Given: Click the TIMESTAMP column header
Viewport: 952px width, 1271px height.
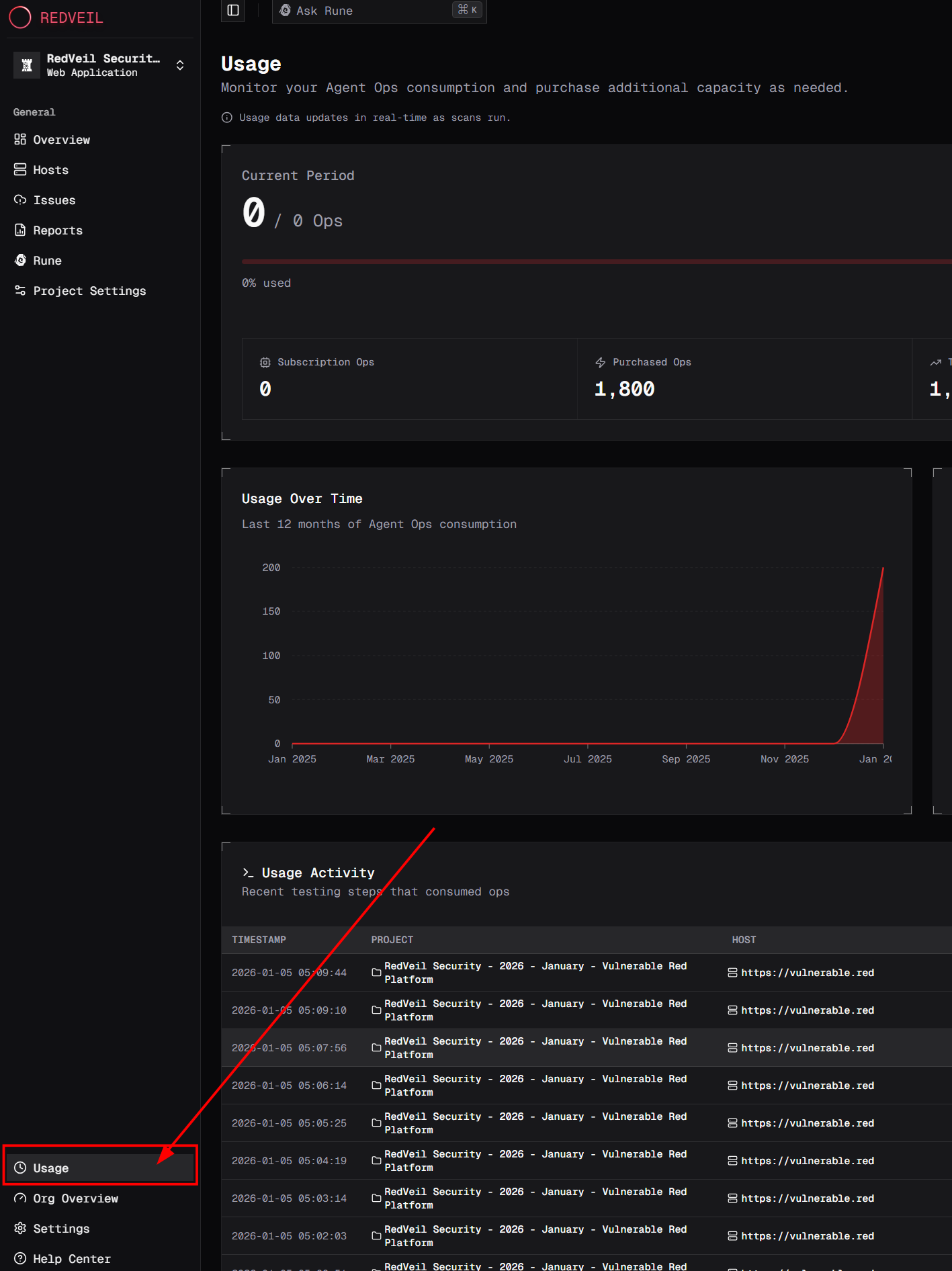Looking at the screenshot, I should pos(259,939).
